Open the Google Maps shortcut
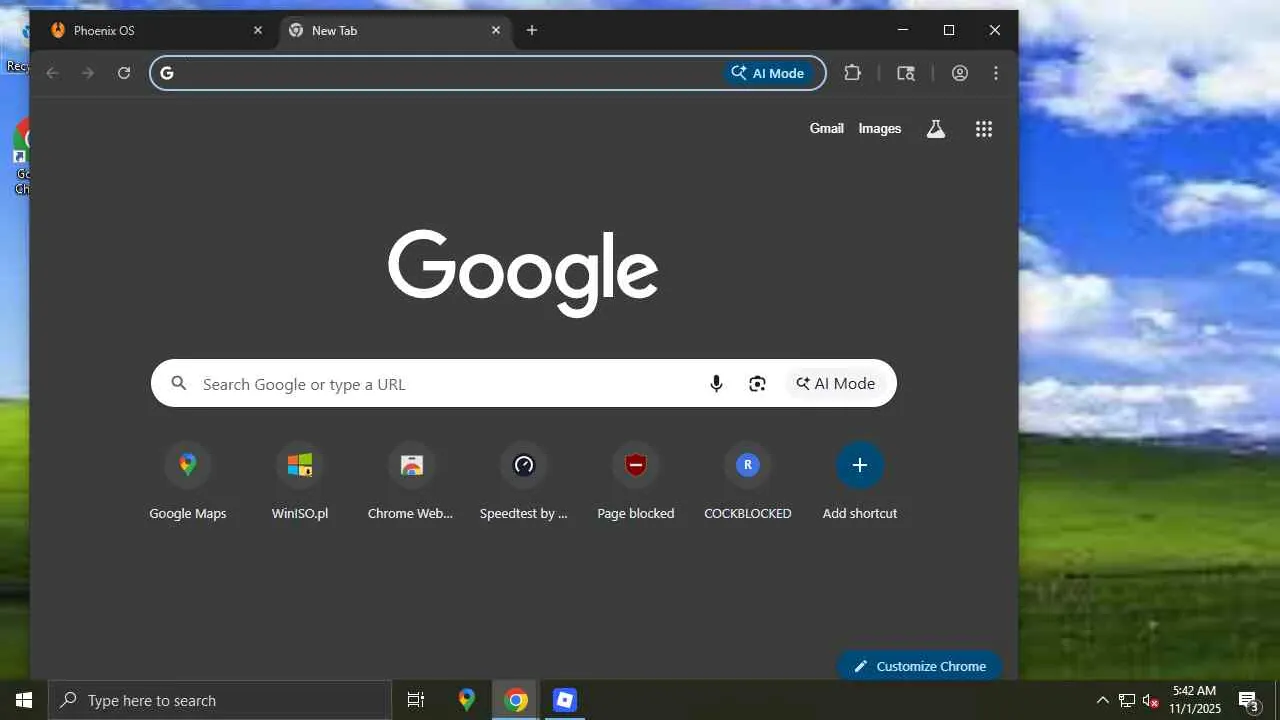 [188, 482]
